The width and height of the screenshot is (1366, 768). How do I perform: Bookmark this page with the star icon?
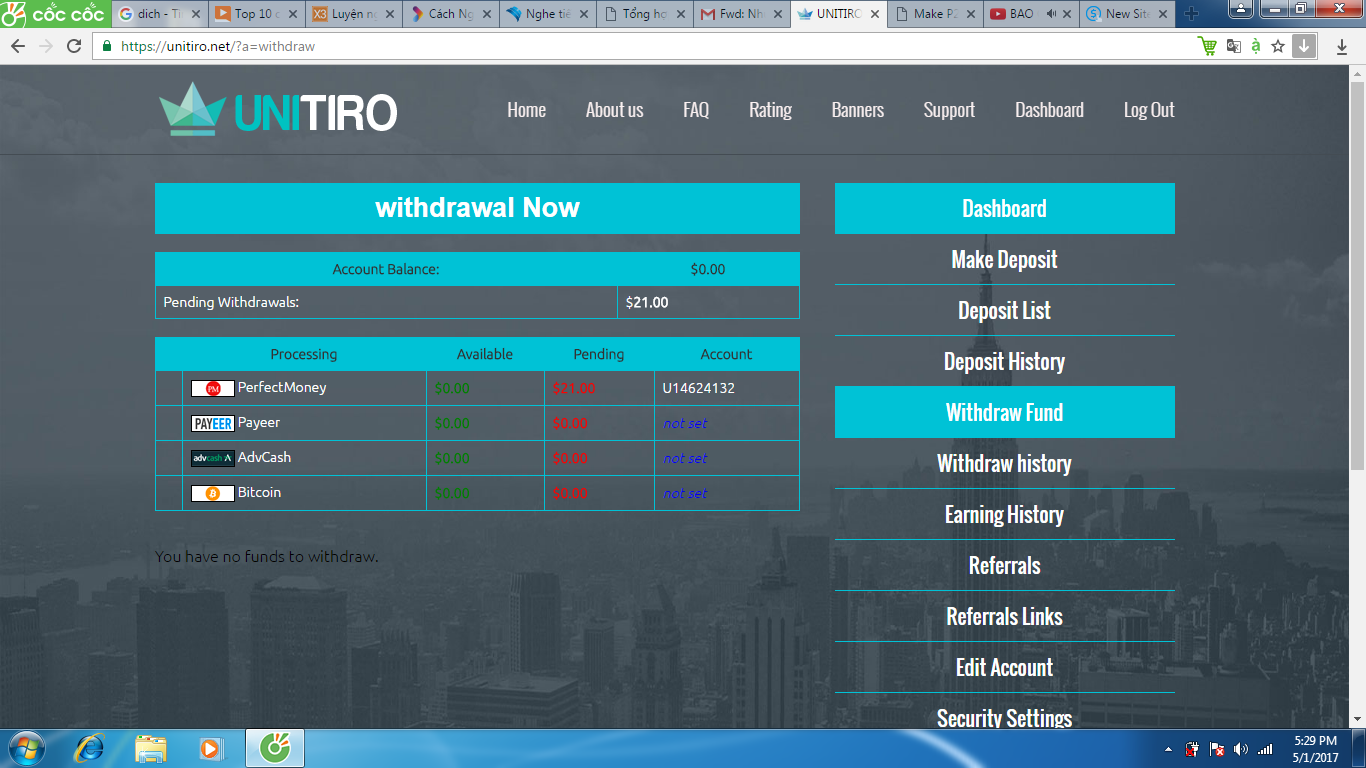click(x=1277, y=46)
